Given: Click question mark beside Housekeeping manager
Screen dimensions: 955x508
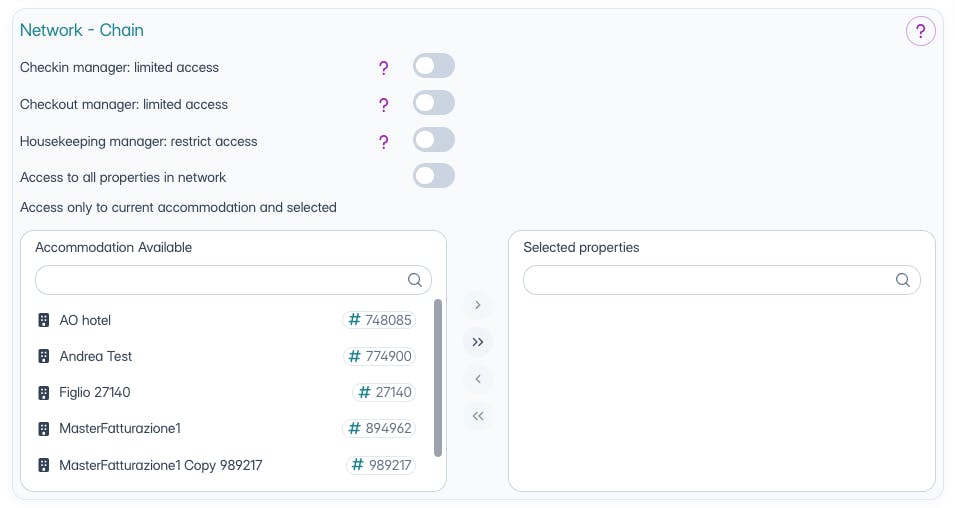Looking at the screenshot, I should point(383,142).
